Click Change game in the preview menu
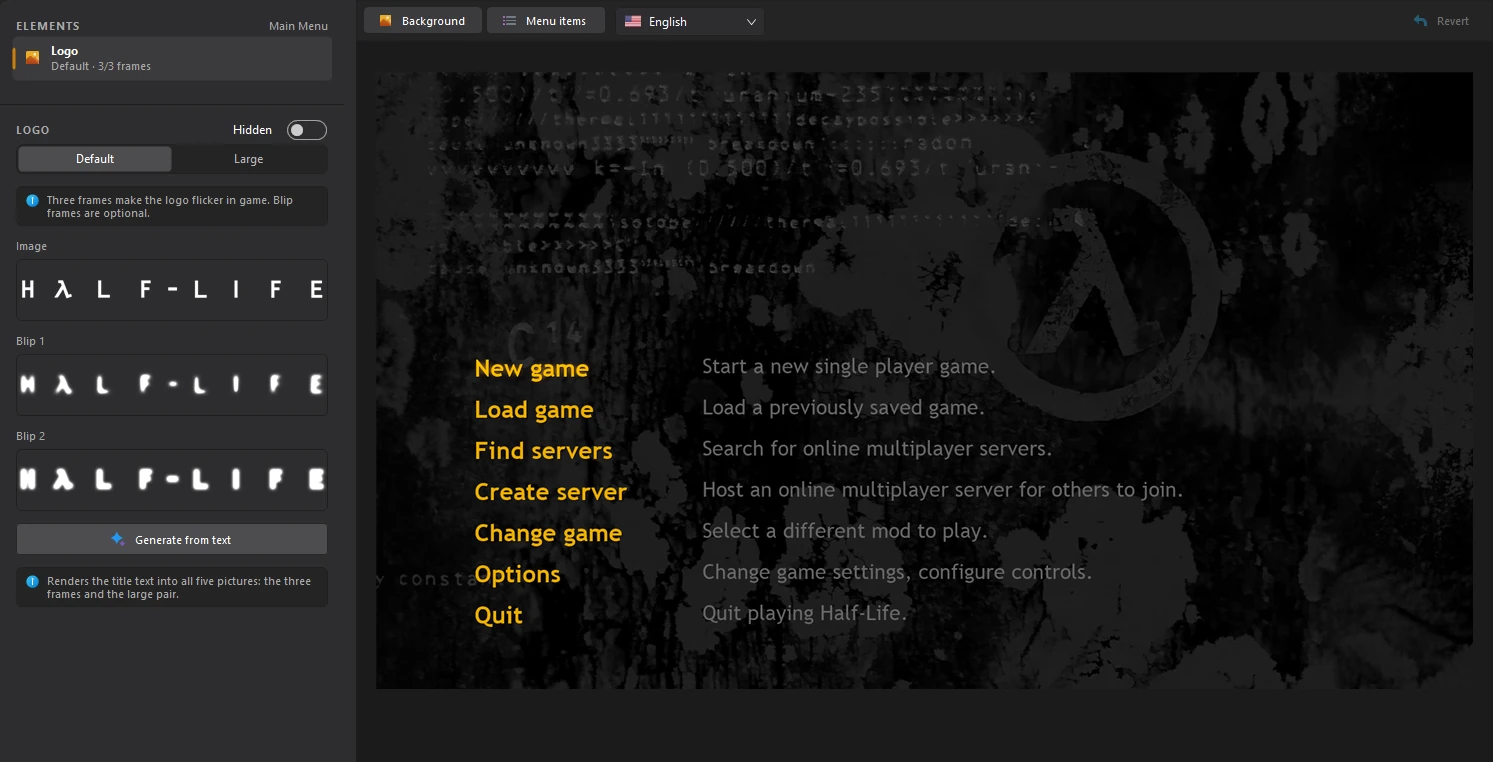Image resolution: width=1493 pixels, height=762 pixels. 548,533
